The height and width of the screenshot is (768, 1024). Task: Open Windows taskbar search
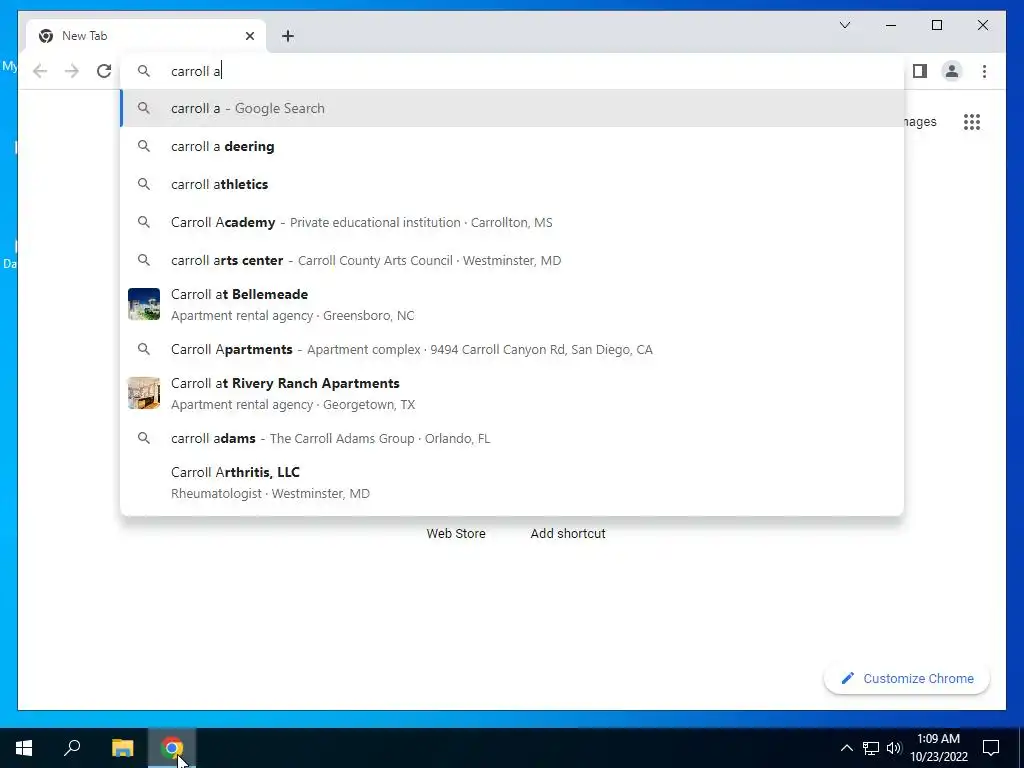[x=72, y=748]
